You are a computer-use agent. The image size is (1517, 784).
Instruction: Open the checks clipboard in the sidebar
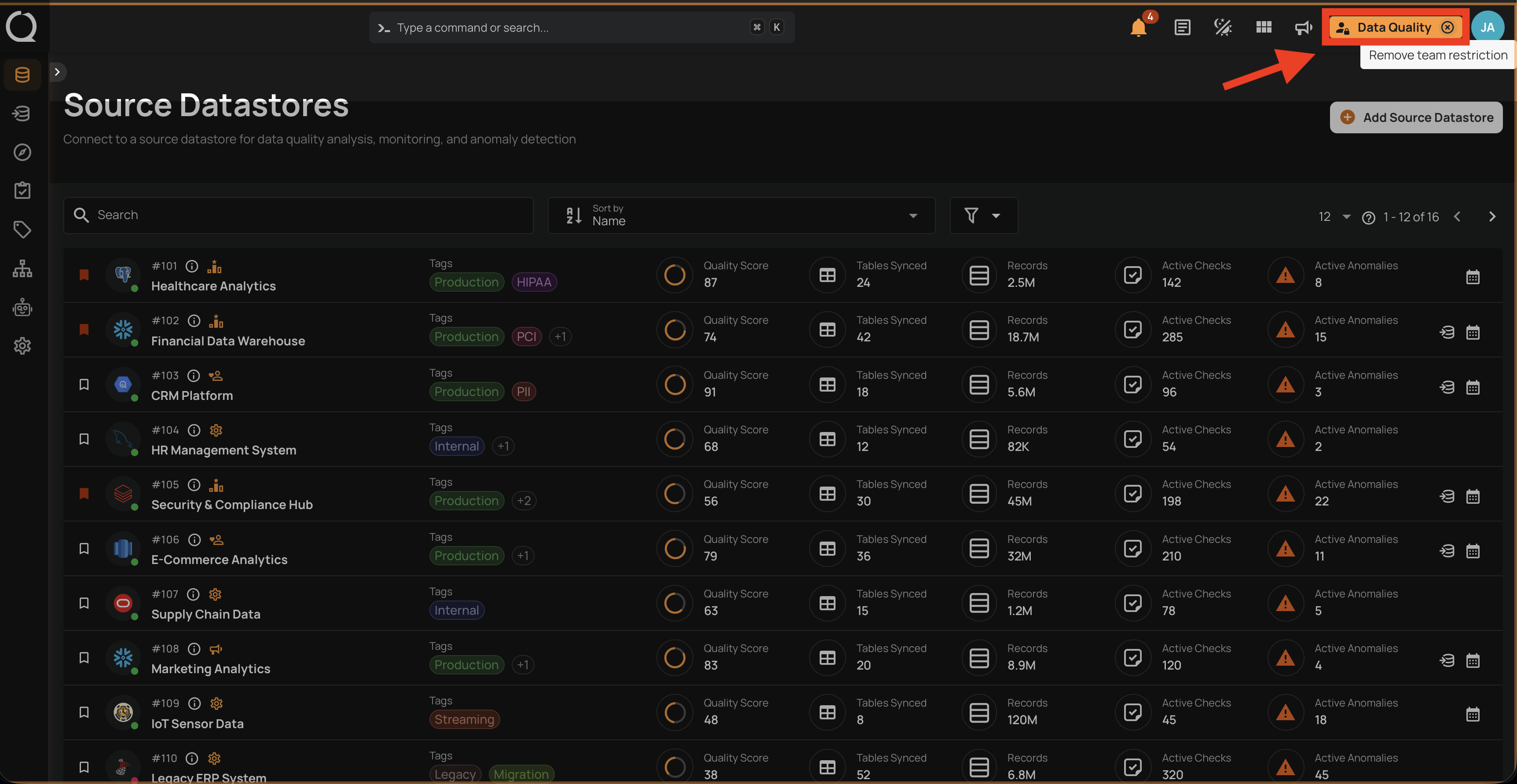22,190
